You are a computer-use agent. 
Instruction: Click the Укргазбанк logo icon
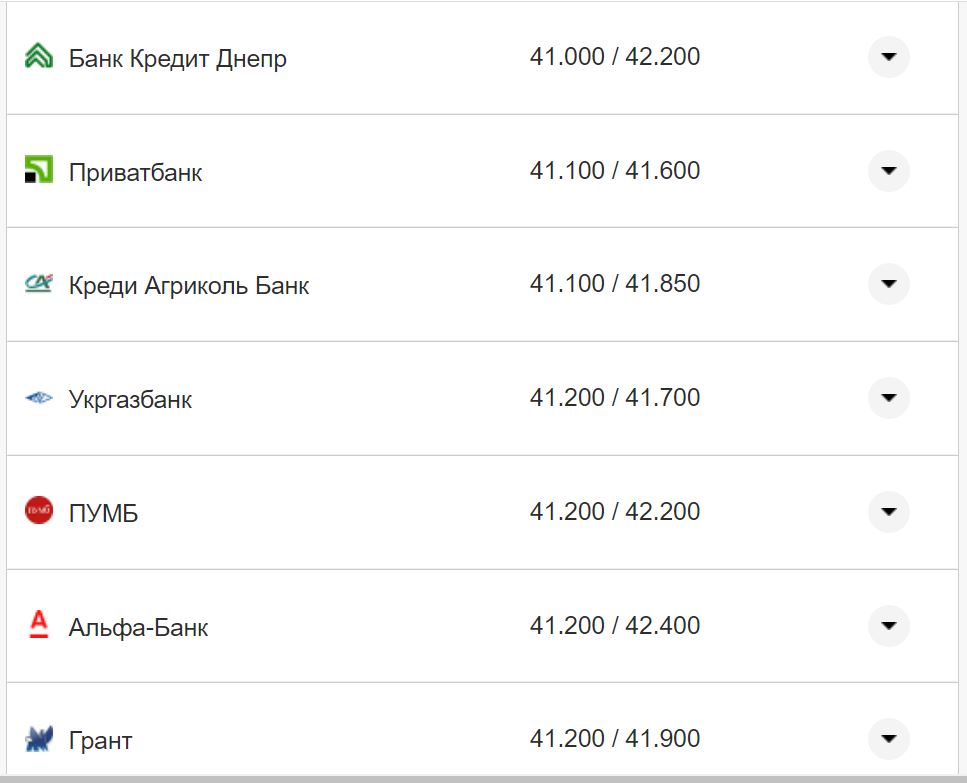pyautogui.click(x=38, y=399)
